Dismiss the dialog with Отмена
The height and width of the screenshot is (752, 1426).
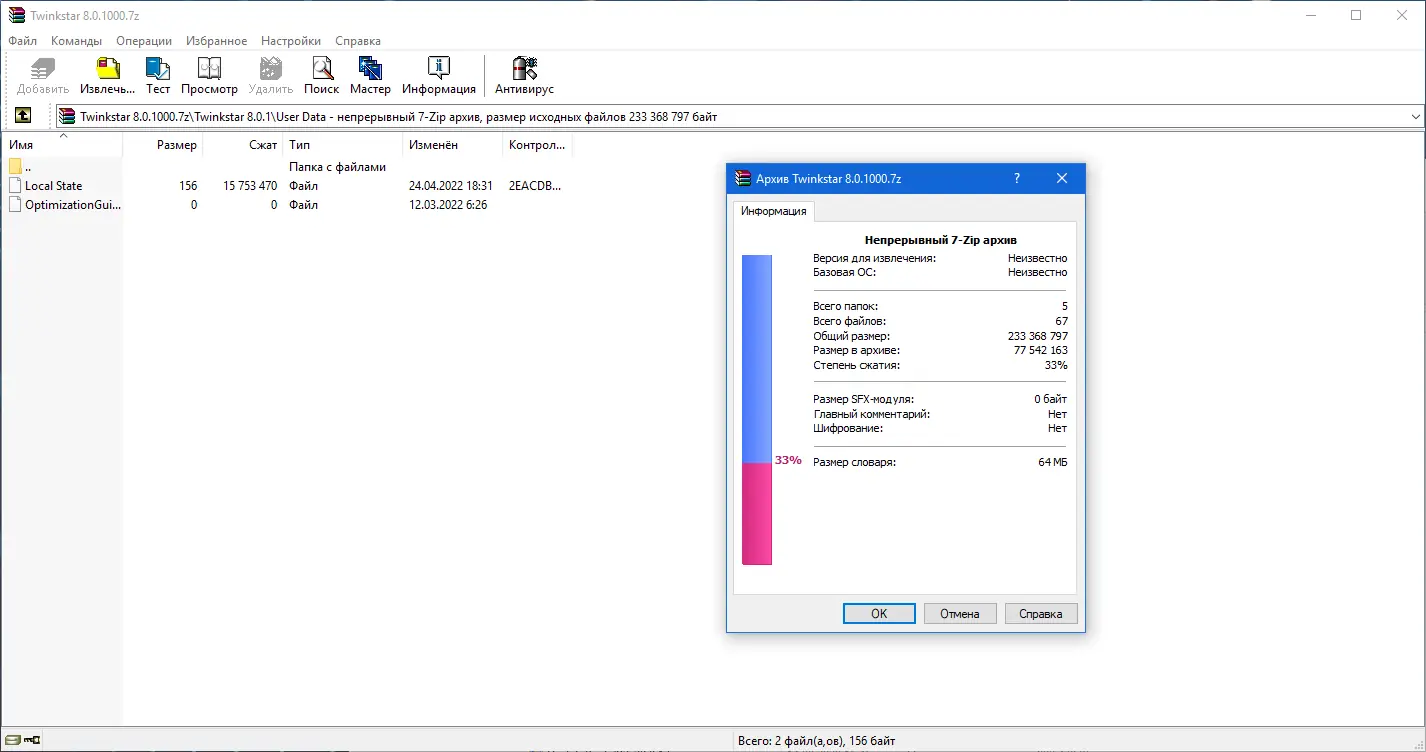point(959,613)
